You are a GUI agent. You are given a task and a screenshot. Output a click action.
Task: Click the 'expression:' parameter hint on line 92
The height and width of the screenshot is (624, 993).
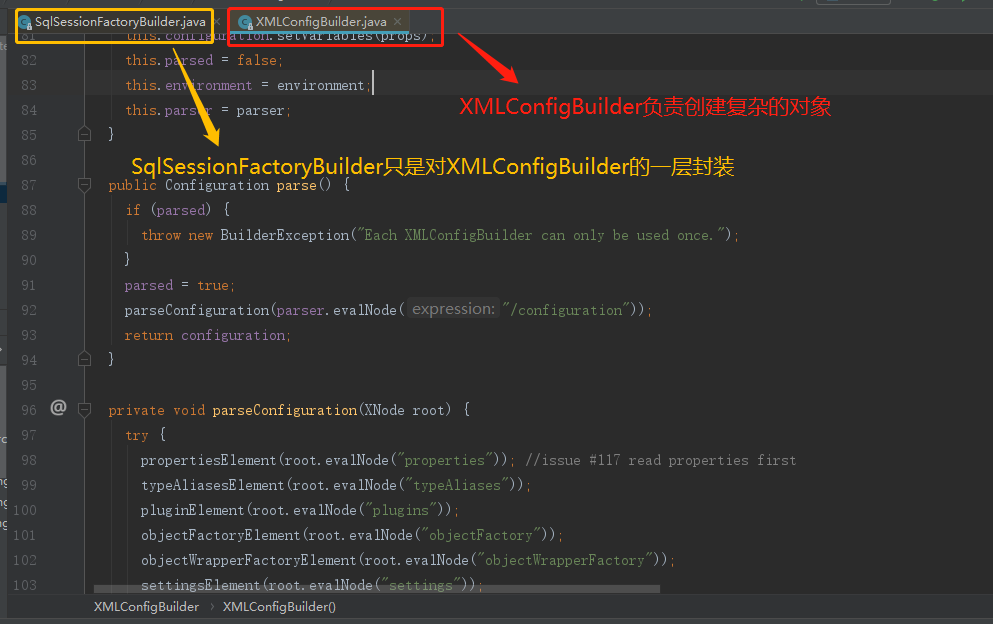point(453,309)
